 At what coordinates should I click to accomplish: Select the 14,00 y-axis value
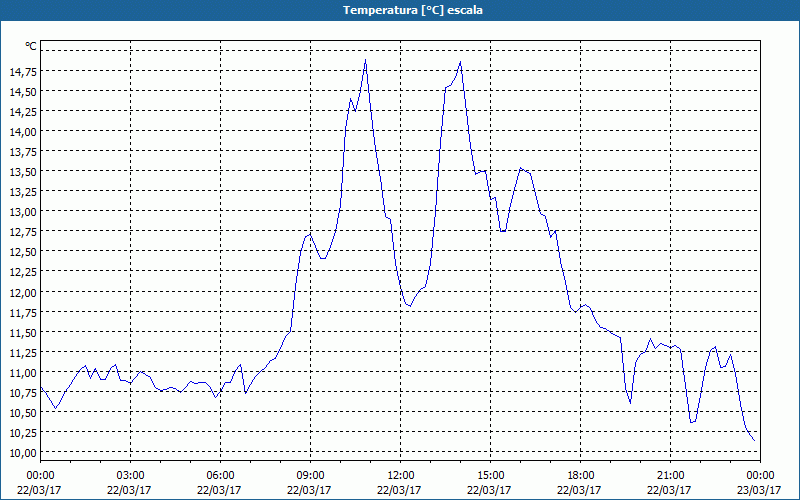click(23, 131)
